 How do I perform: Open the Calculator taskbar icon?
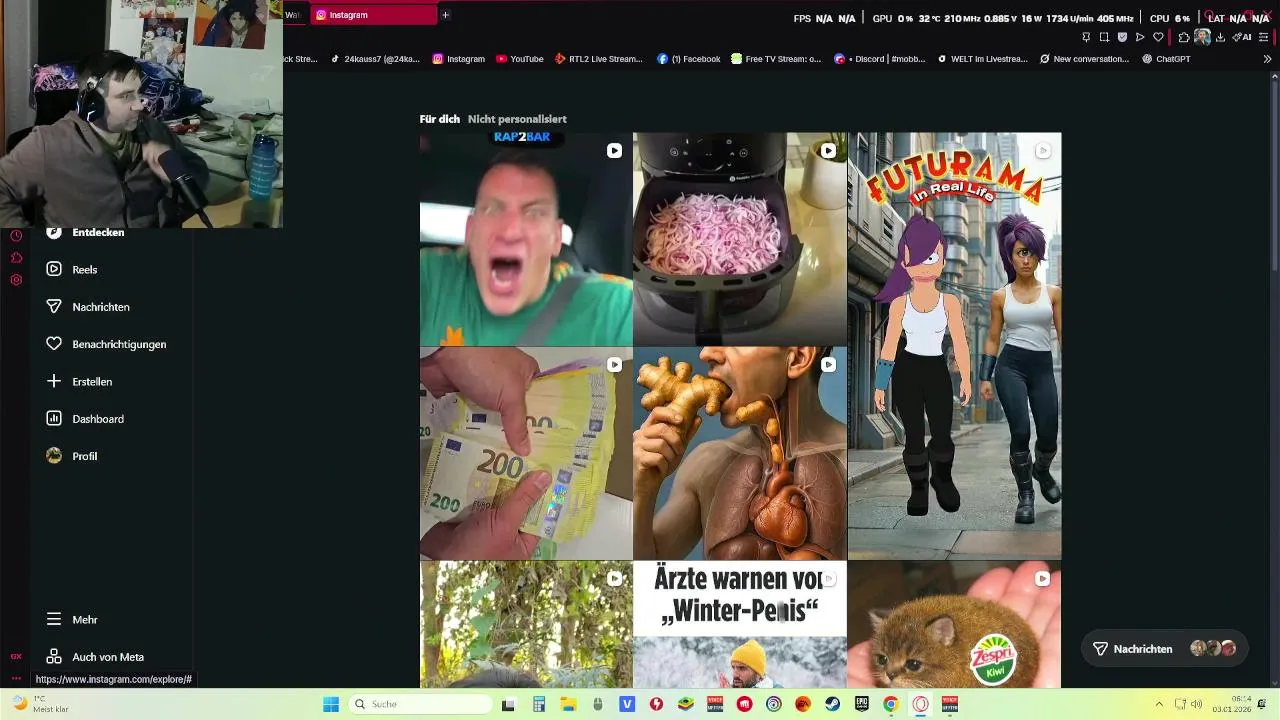coord(538,704)
